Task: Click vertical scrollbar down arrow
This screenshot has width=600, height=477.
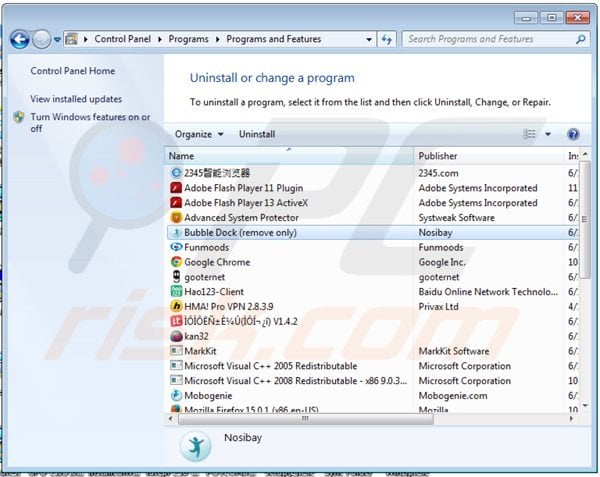Action: coord(585,405)
